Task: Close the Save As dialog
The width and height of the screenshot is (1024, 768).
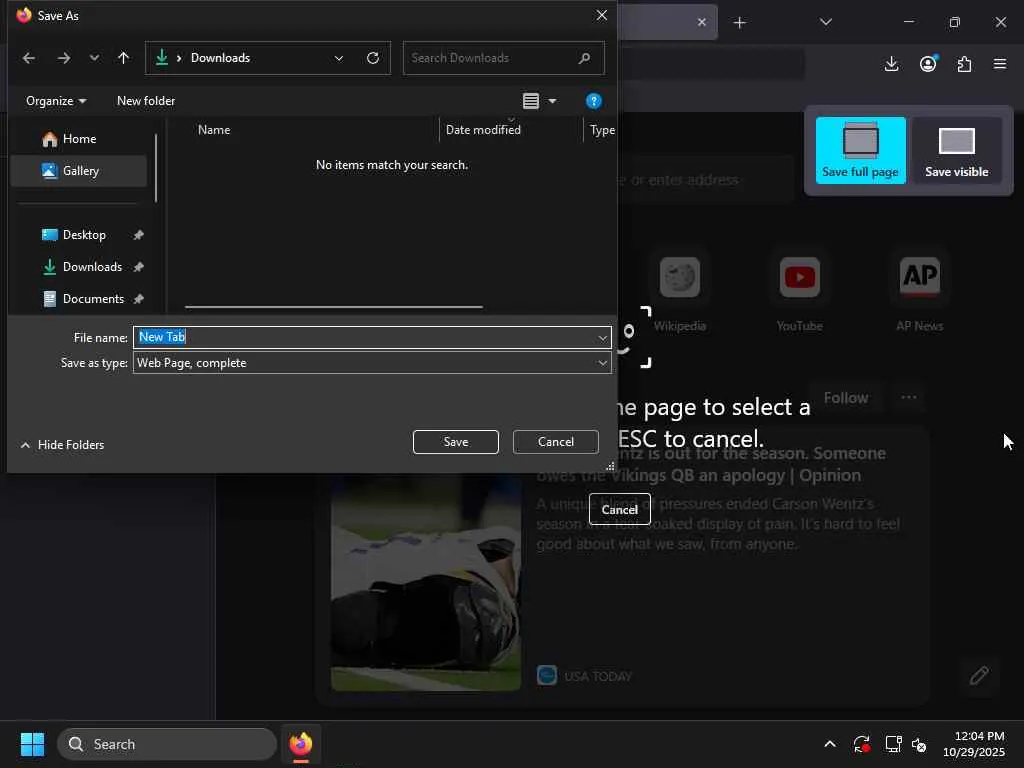Action: 601,15
